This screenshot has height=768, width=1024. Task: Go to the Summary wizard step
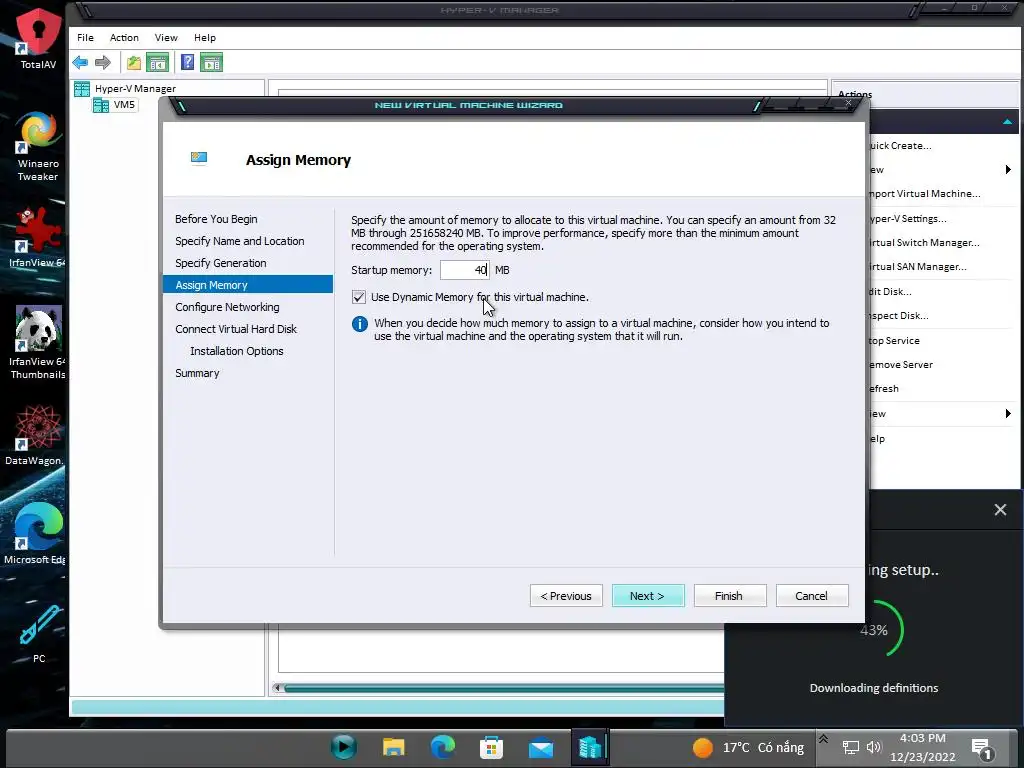point(197,373)
